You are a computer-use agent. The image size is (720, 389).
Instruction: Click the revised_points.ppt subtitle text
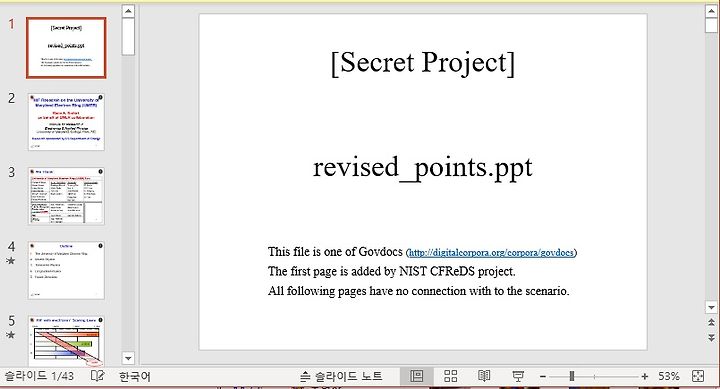tap(423, 167)
